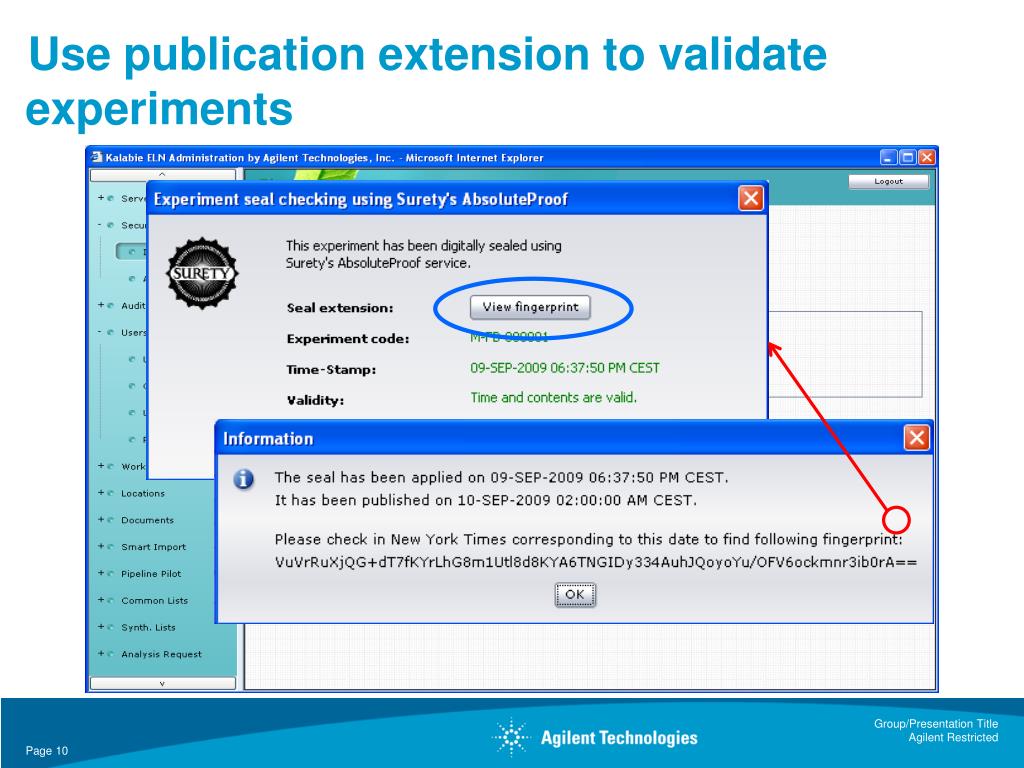The height and width of the screenshot is (768, 1024).
Task: Click the sidebar scroll-down arrow bar
Action: pos(163,683)
